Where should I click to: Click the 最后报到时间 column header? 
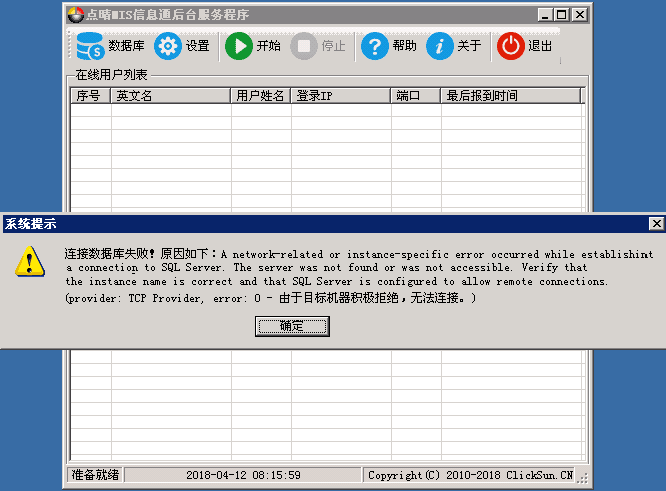510,96
